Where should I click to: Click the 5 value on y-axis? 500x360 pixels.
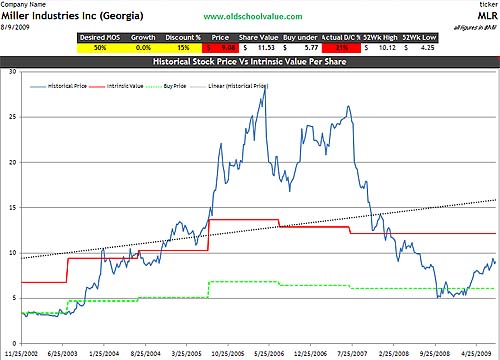(14, 298)
